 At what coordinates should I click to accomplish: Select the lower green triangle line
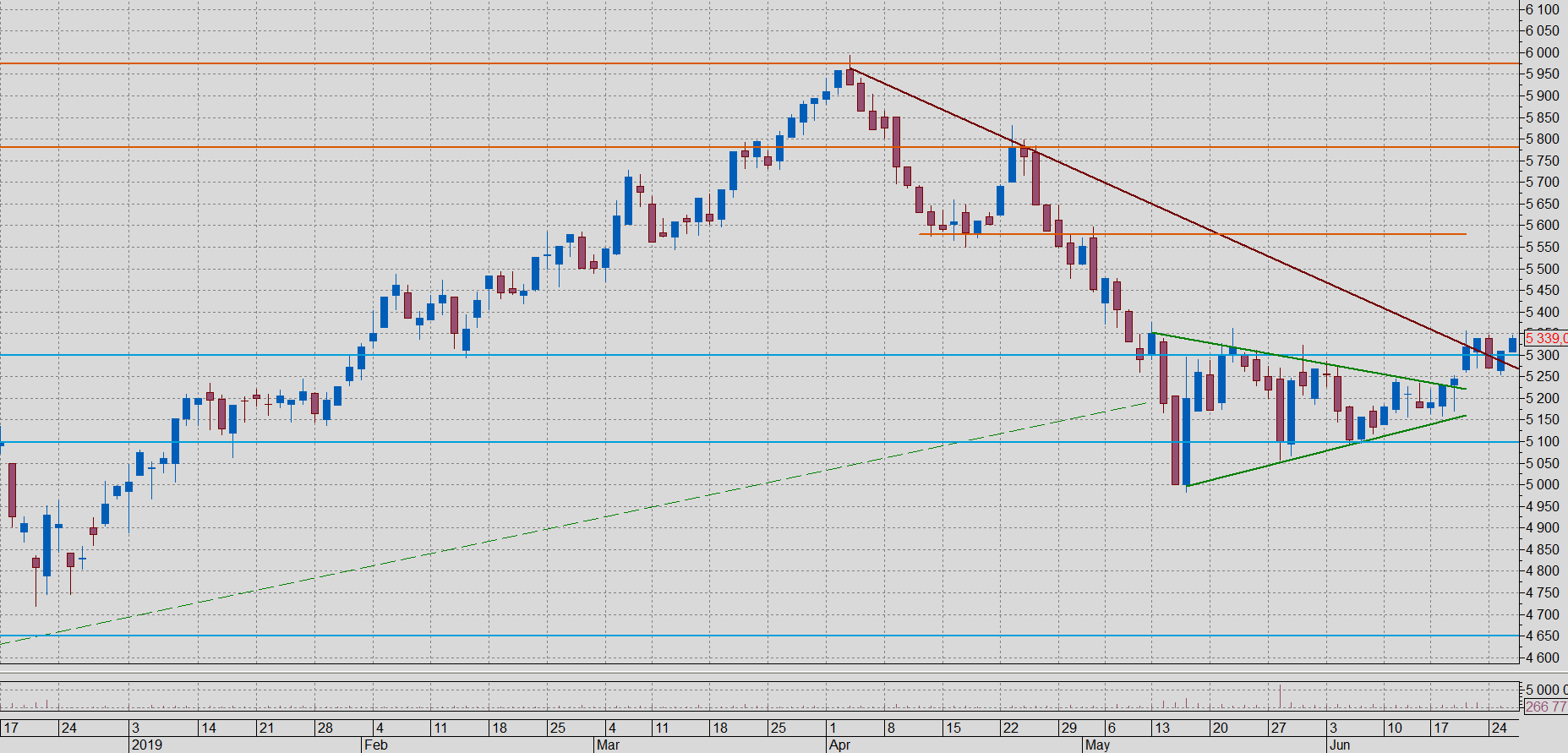point(1327,450)
